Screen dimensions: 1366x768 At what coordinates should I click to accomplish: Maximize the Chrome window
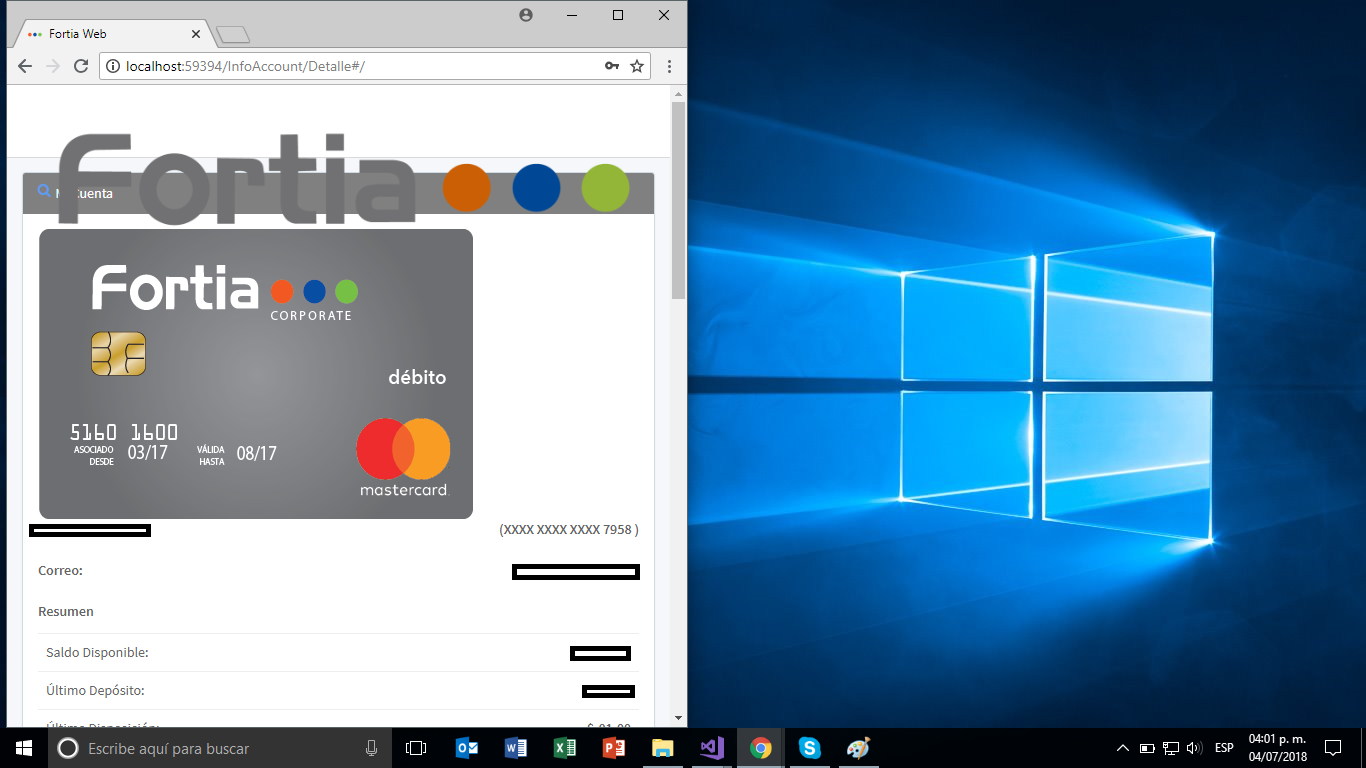coord(618,15)
